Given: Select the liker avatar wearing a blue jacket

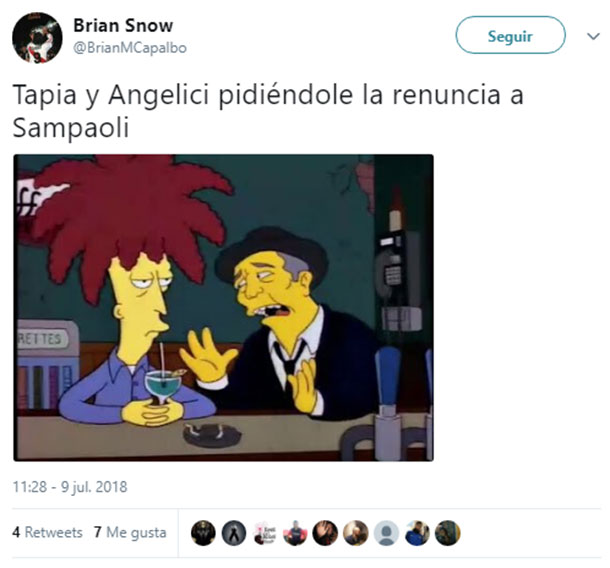Looking at the screenshot, I should click(417, 533).
